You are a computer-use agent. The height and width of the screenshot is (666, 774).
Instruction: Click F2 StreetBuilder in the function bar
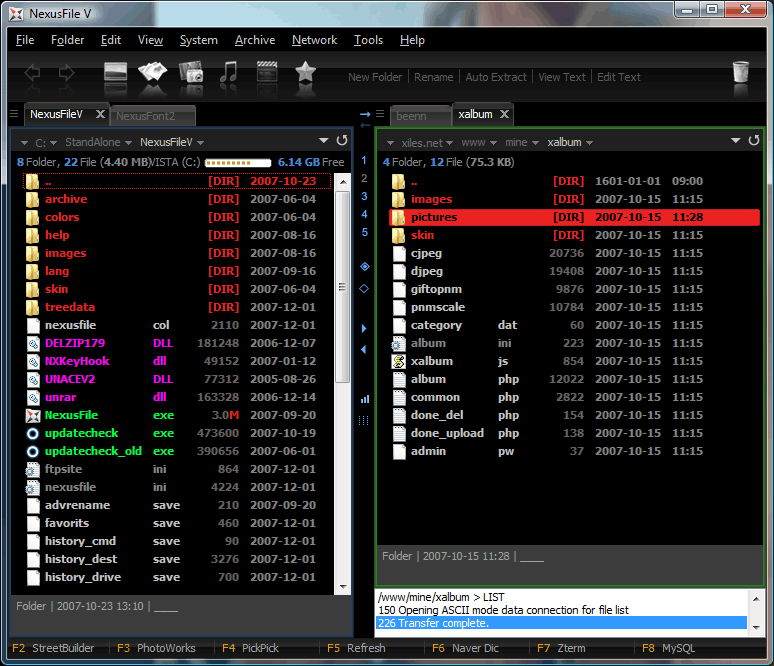coord(53,648)
